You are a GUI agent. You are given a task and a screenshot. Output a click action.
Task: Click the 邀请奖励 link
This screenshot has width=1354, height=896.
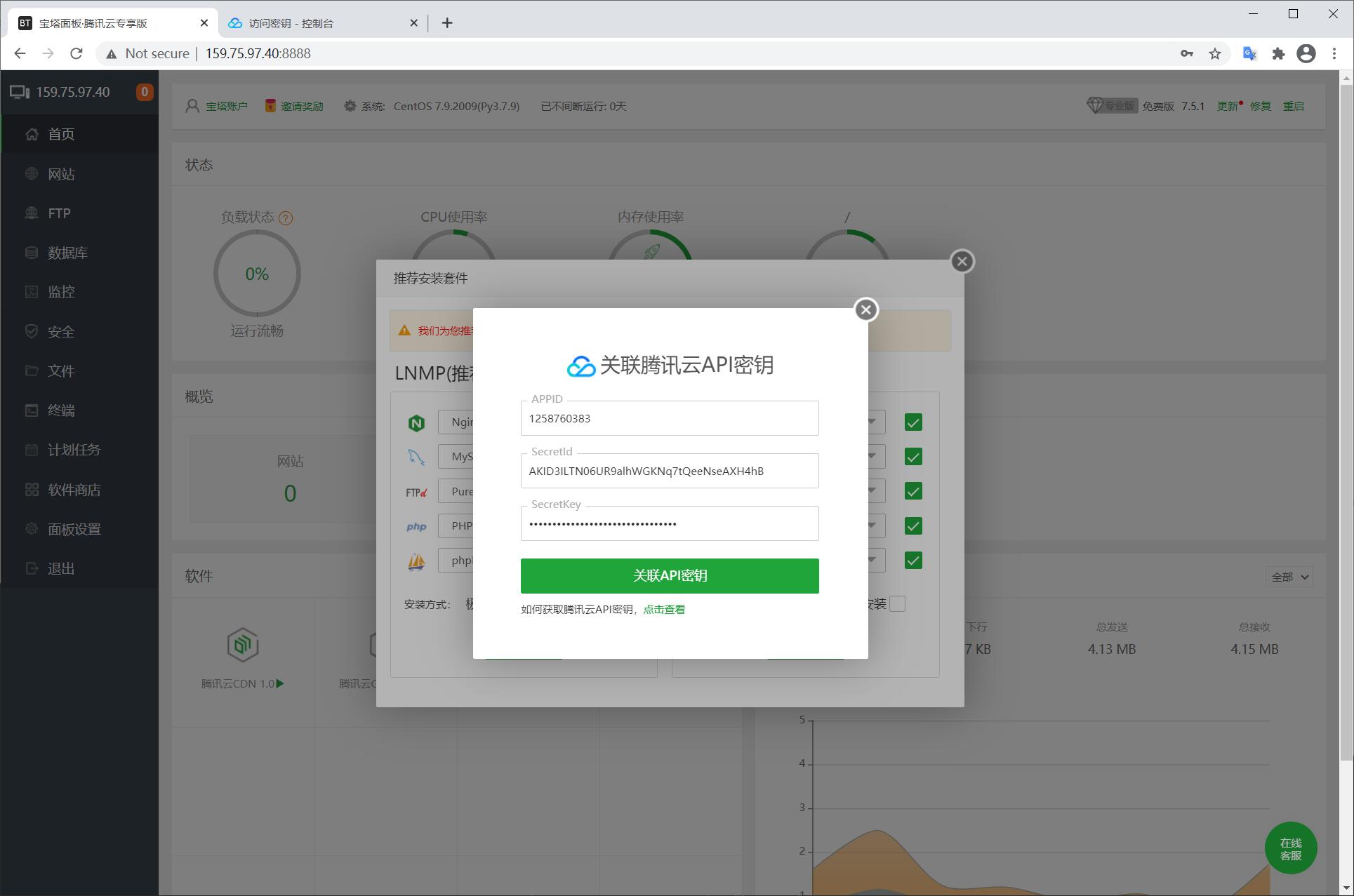coord(302,107)
